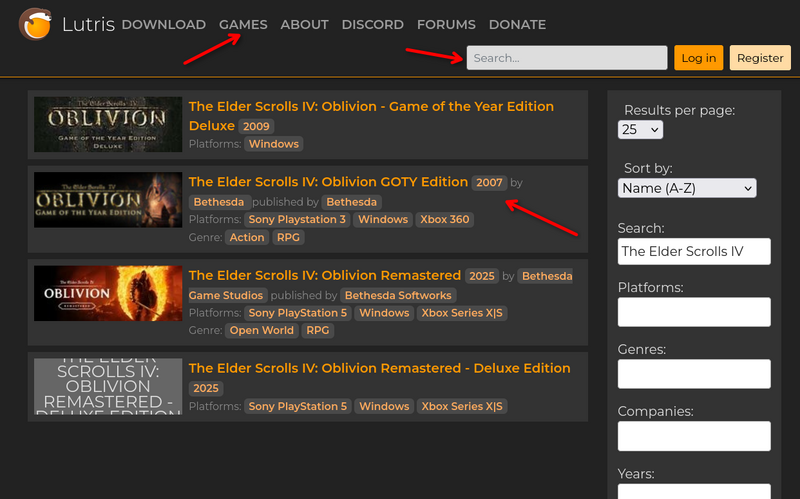Click the Action genre tag
Image resolution: width=800 pixels, height=499 pixels.
(x=247, y=237)
